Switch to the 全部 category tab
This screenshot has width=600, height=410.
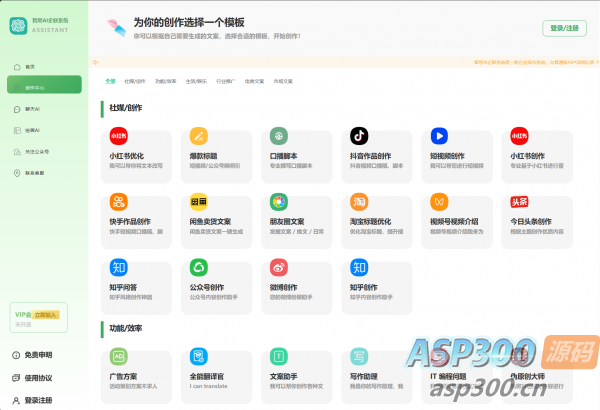(x=110, y=81)
